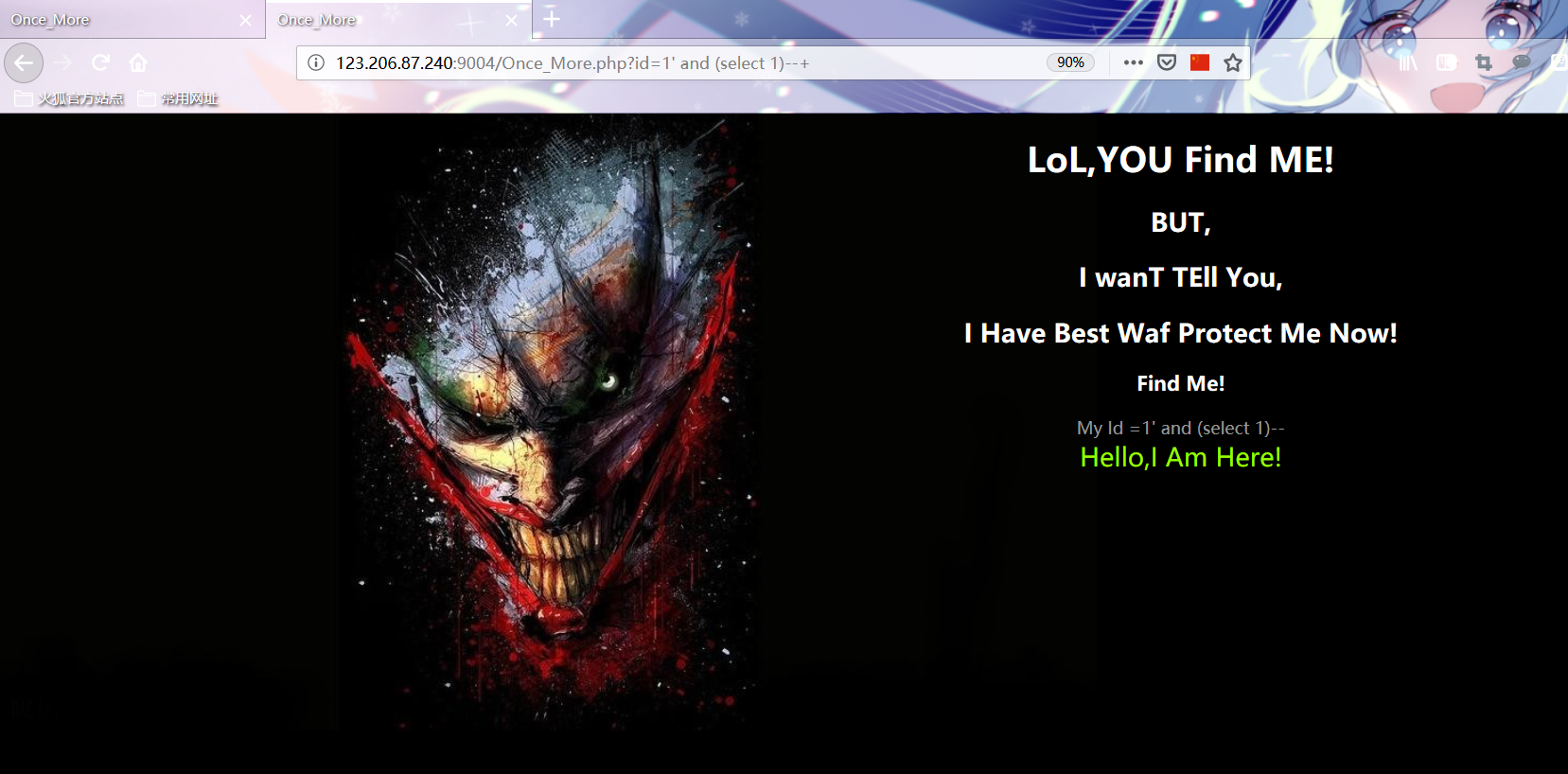Toggle the sidebar panel icon
Screen dimensions: 1568x774
pos(1446,62)
